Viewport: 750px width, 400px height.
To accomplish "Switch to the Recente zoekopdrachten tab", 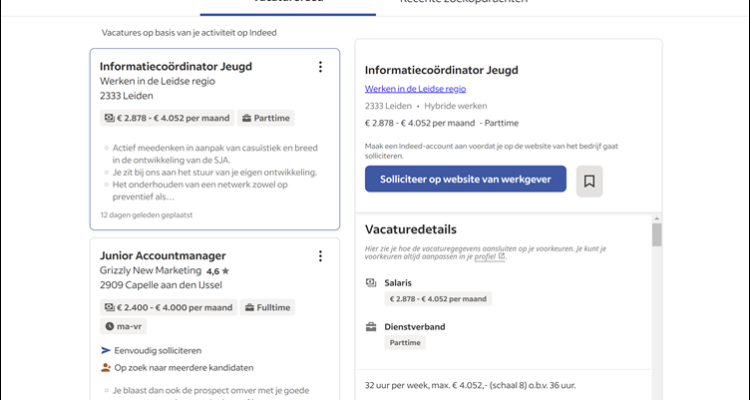I will 463,3.
